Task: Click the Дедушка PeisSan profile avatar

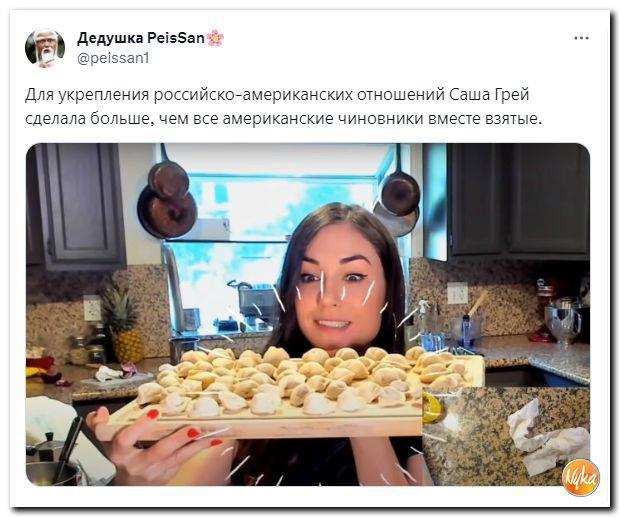Action: (x=45, y=48)
